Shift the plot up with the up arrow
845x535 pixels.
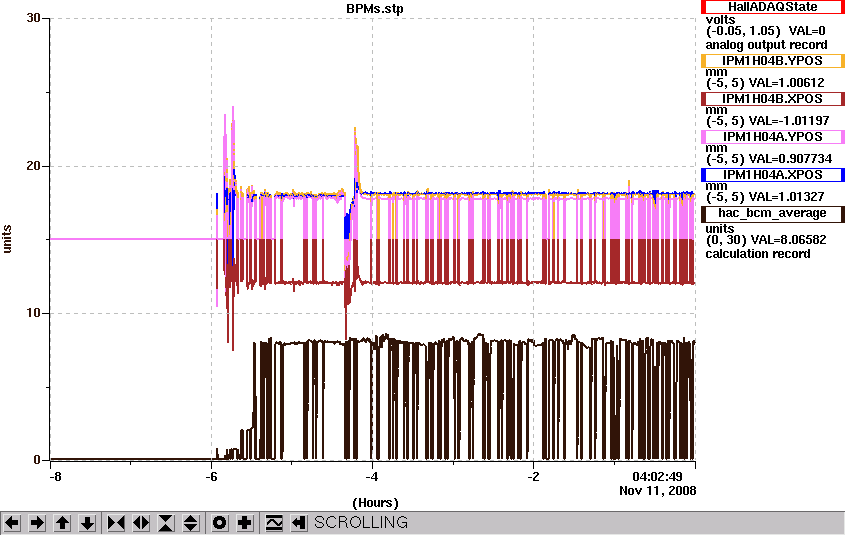63,523
